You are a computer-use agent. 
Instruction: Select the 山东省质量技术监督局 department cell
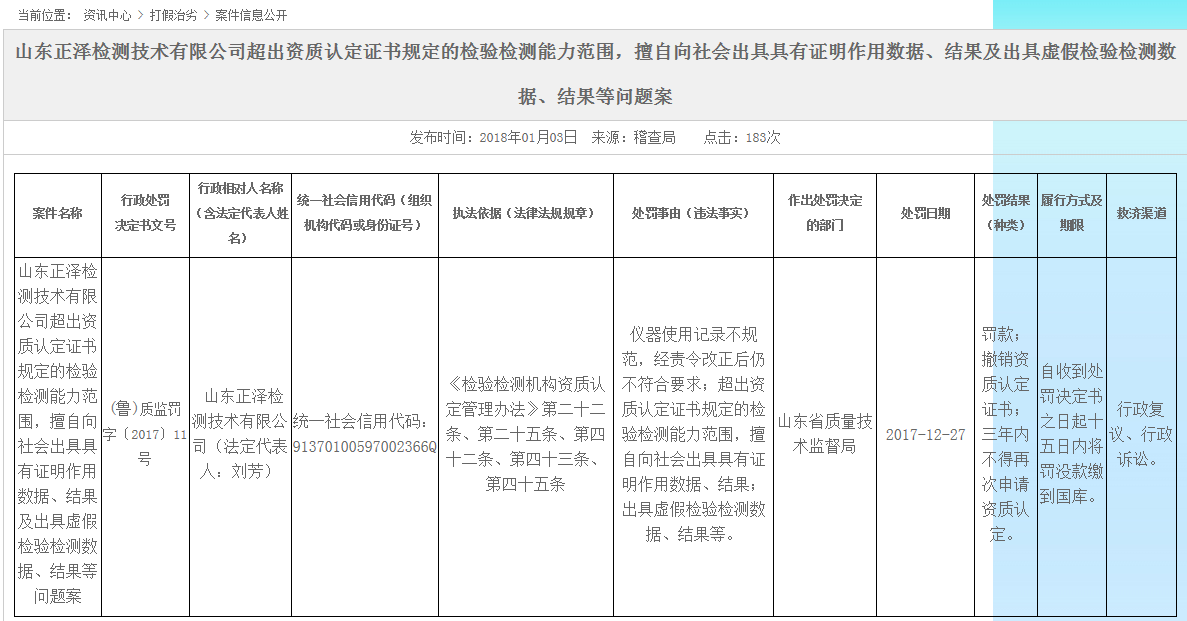coord(825,434)
